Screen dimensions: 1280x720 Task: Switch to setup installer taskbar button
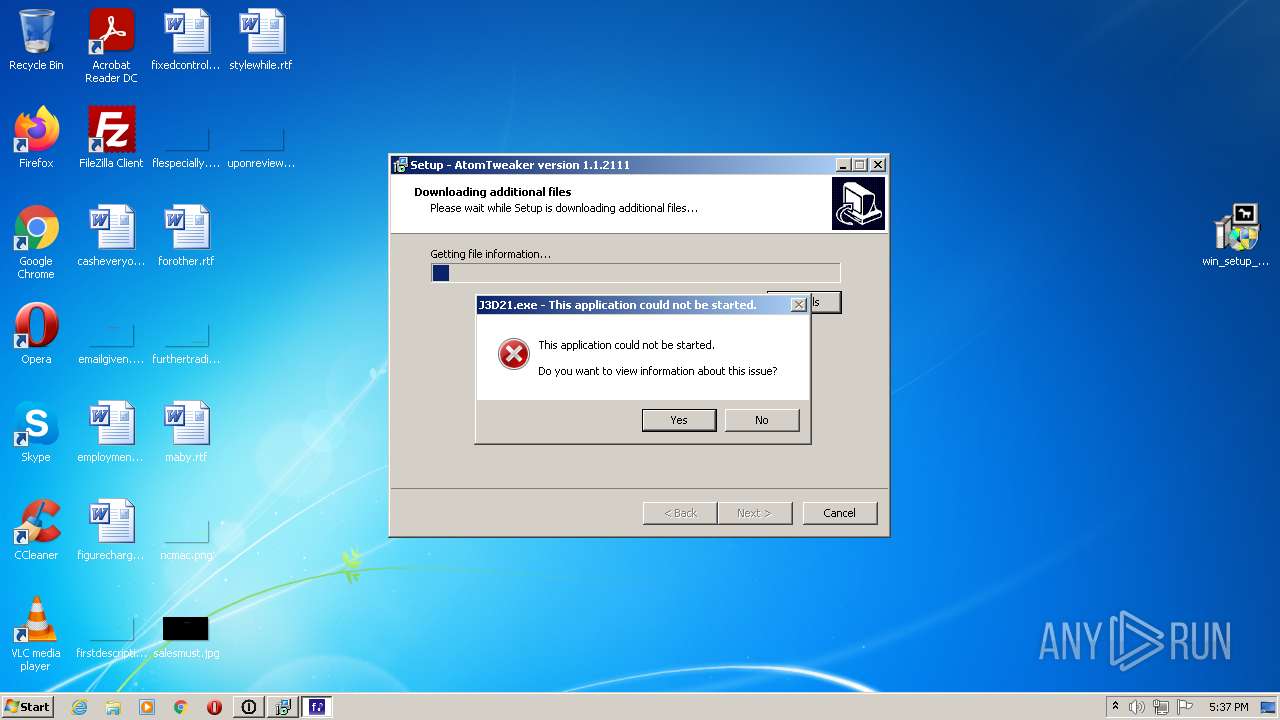click(283, 707)
